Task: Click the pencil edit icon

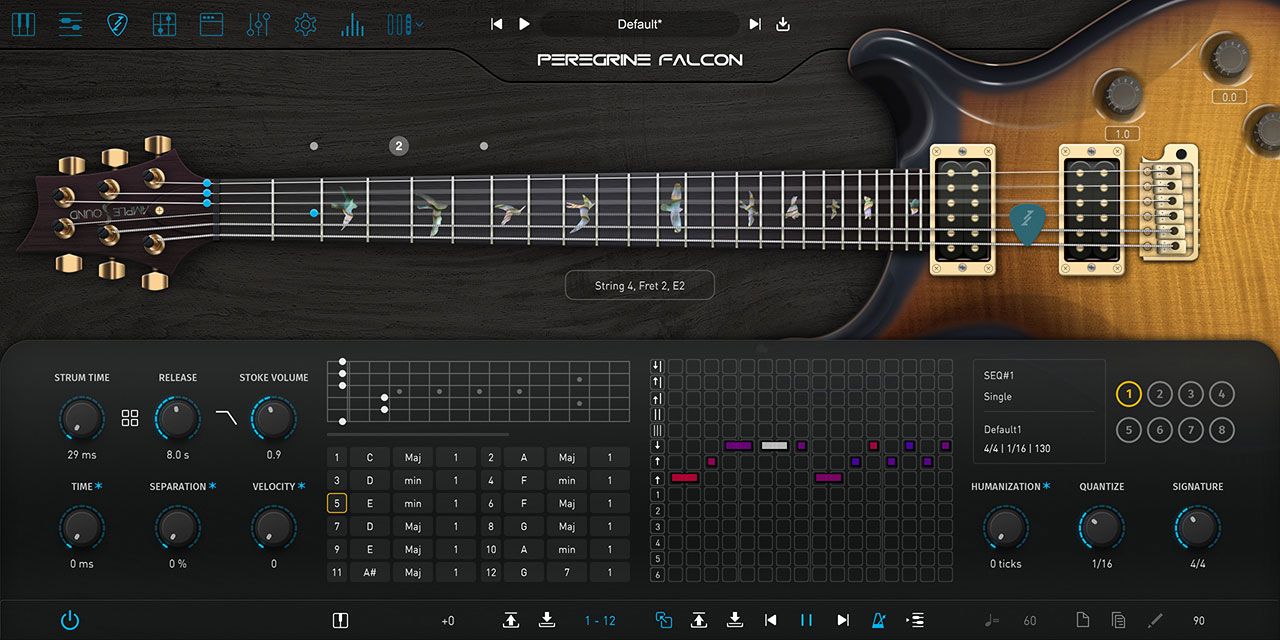Action: [1155, 620]
